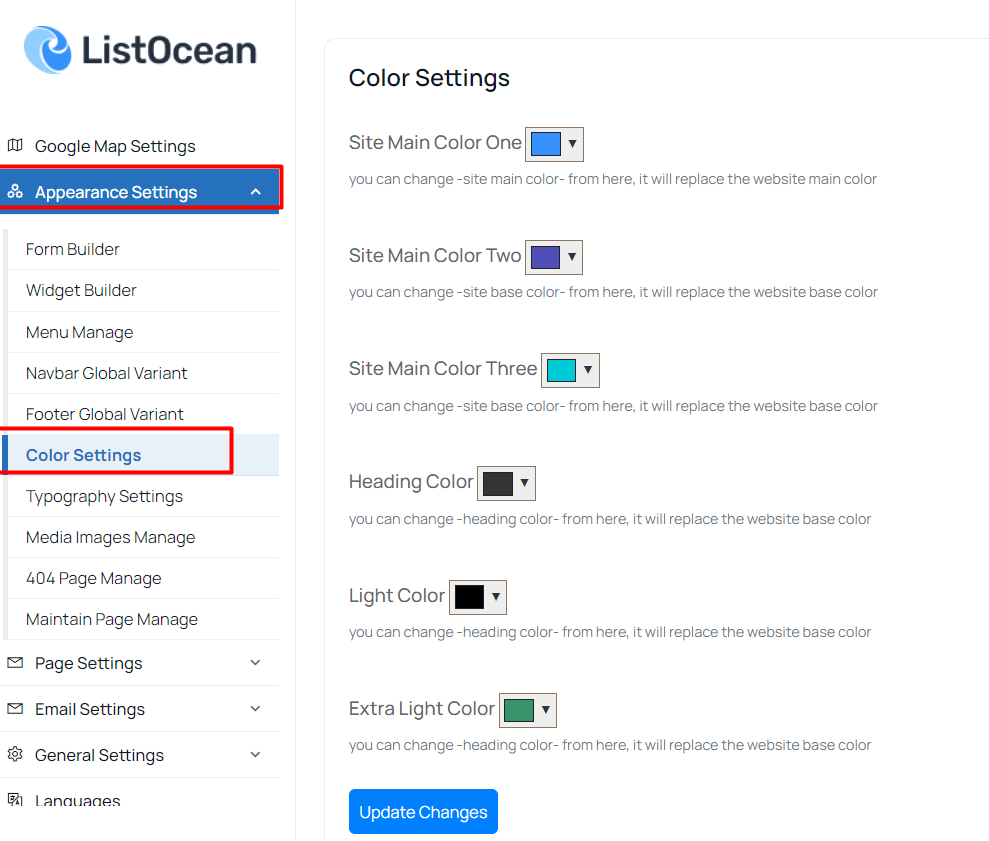This screenshot has height=841, width=989.
Task: Open the Extra Light Color green swatch
Action: tap(519, 710)
